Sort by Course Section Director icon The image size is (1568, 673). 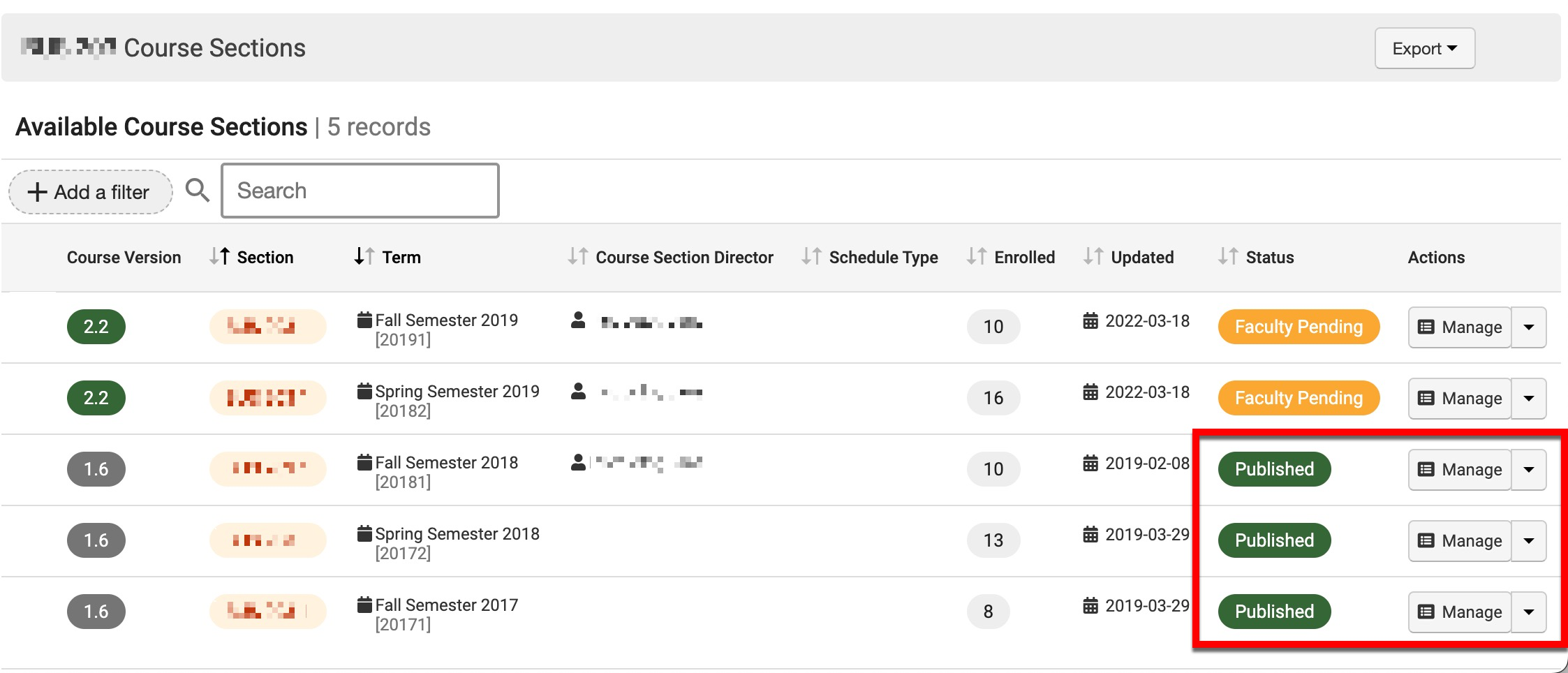pyautogui.click(x=577, y=257)
